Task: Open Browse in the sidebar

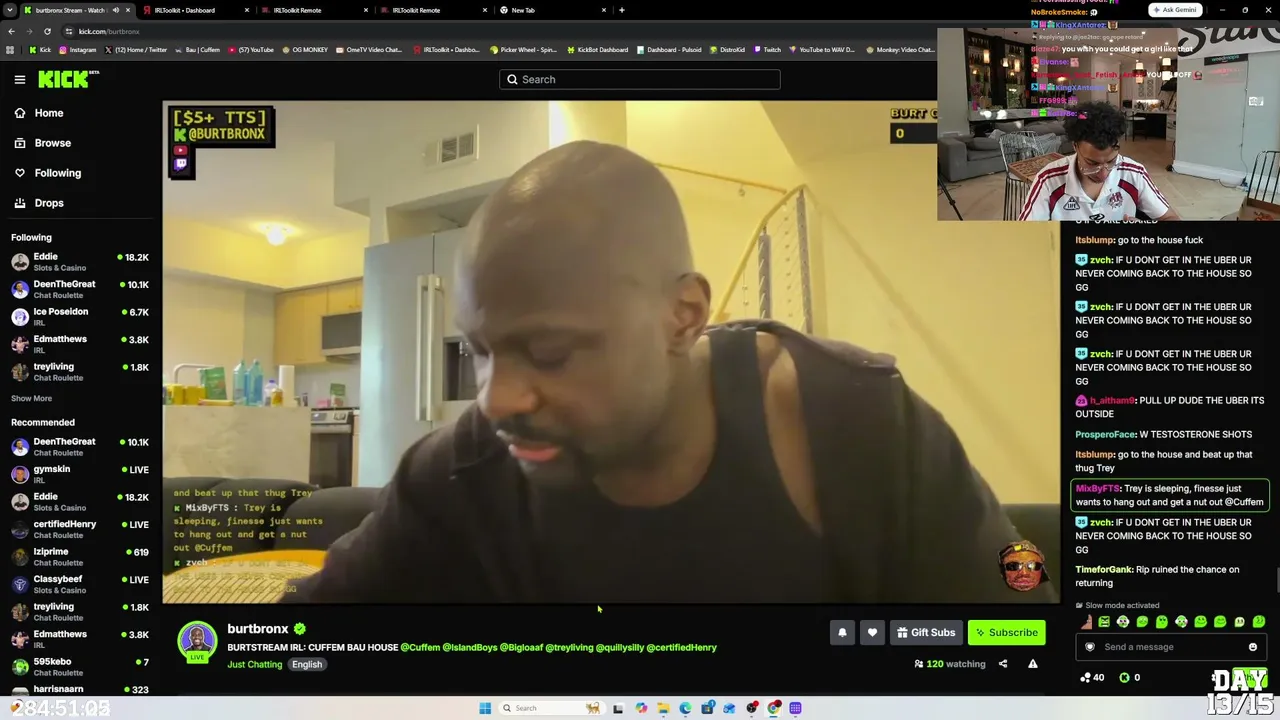Action: click(42, 143)
